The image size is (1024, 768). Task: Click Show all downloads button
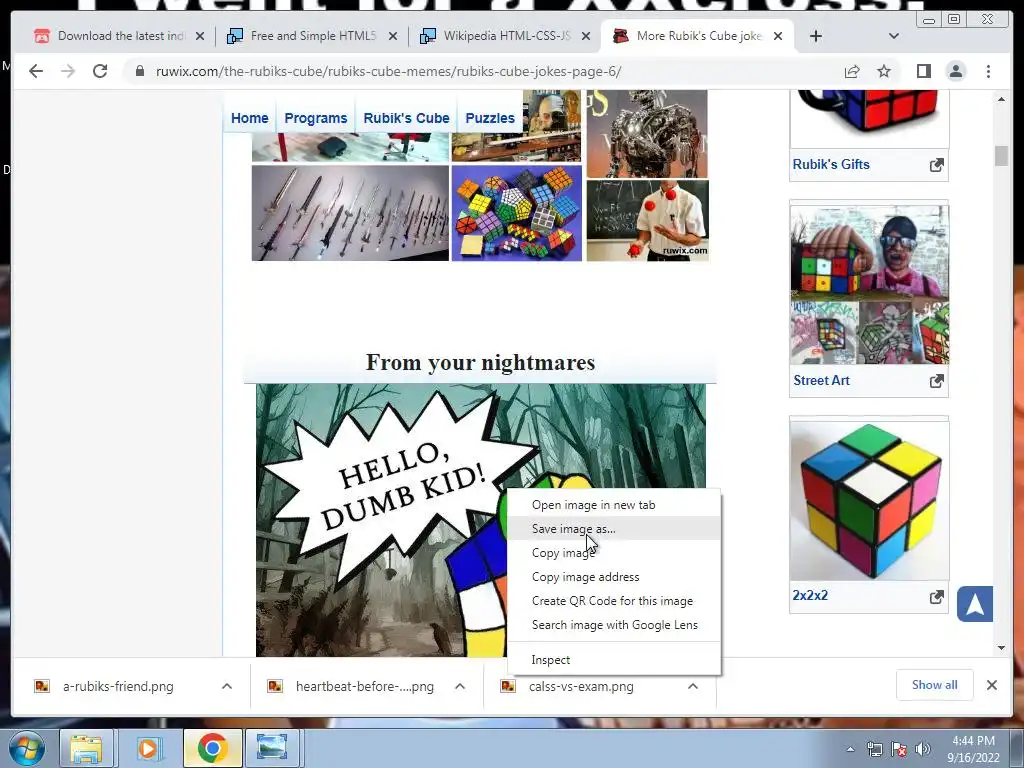coord(935,685)
